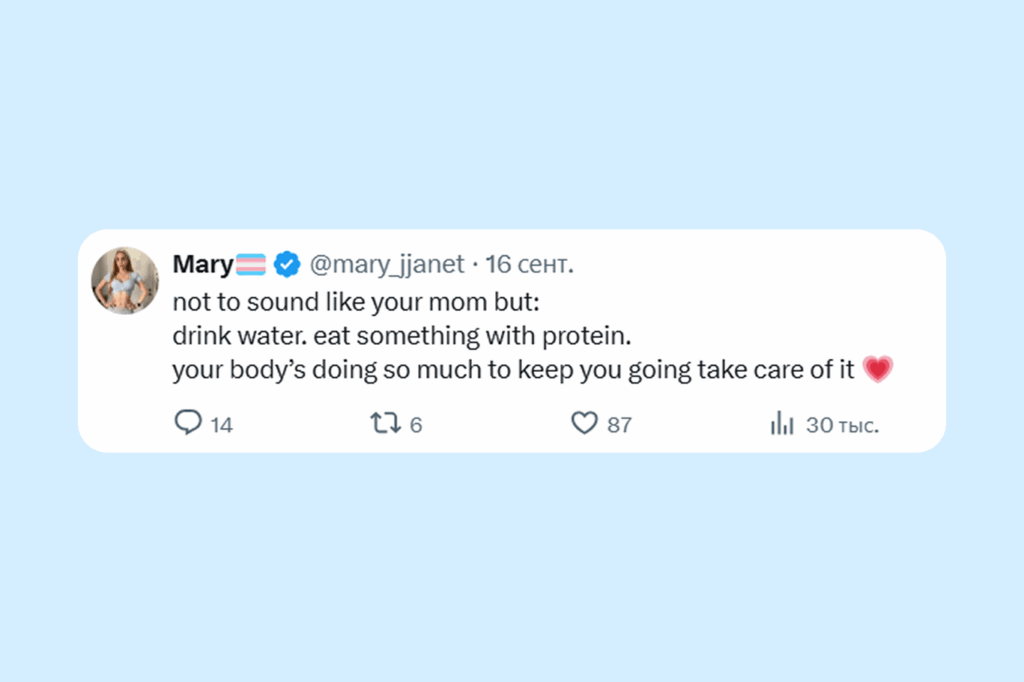Image resolution: width=1024 pixels, height=682 pixels.
Task: Click Mary's profile avatar photo
Action: pyautogui.click(x=125, y=280)
